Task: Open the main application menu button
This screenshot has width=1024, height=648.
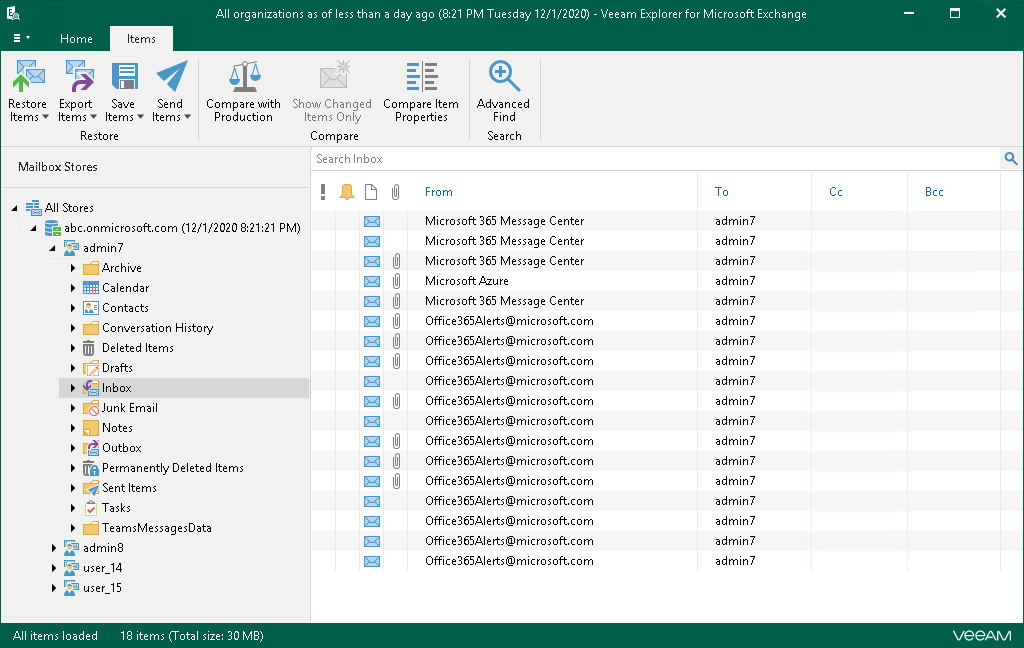Action: click(20, 39)
